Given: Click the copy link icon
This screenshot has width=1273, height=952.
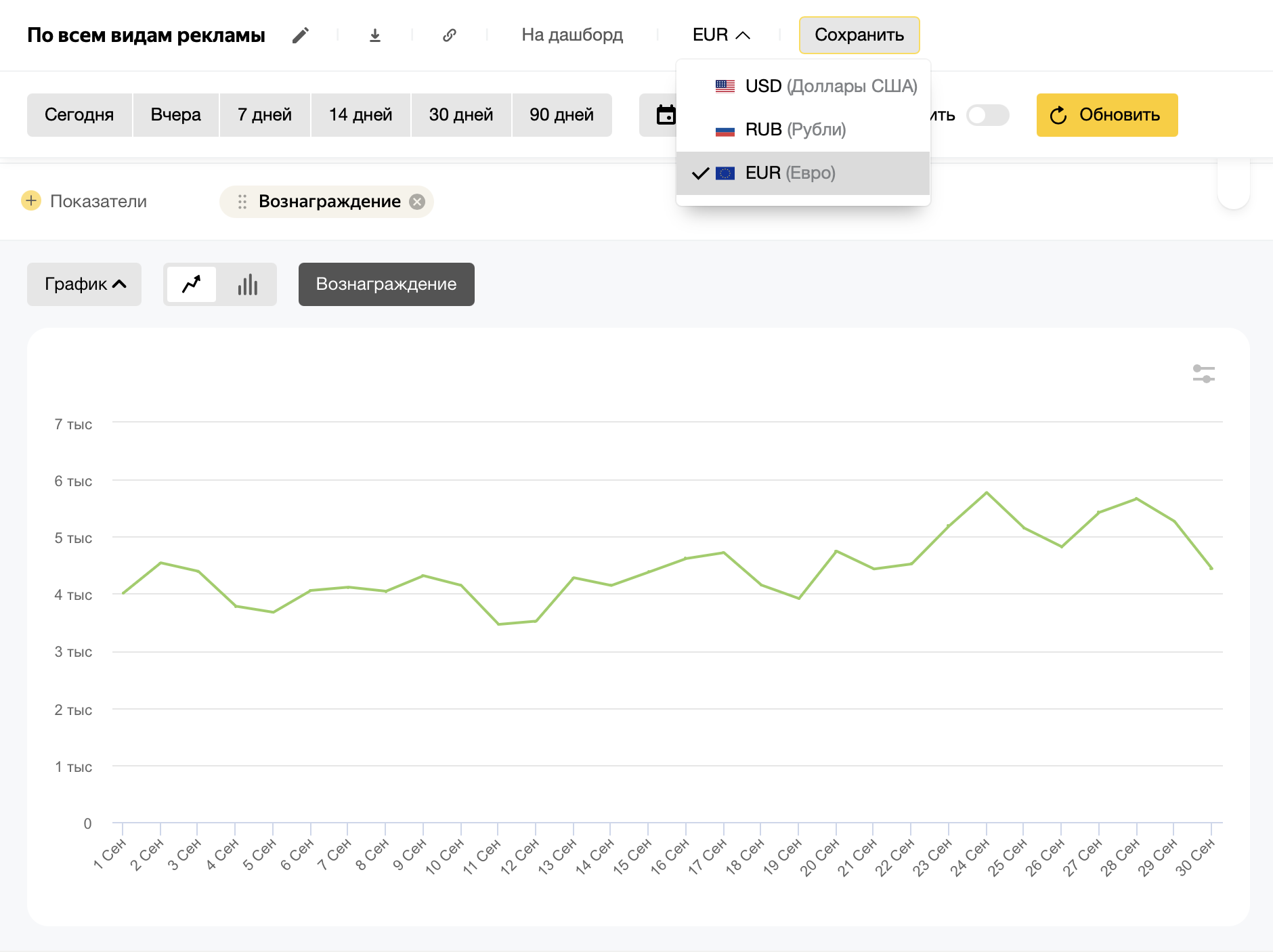Looking at the screenshot, I should [450, 35].
